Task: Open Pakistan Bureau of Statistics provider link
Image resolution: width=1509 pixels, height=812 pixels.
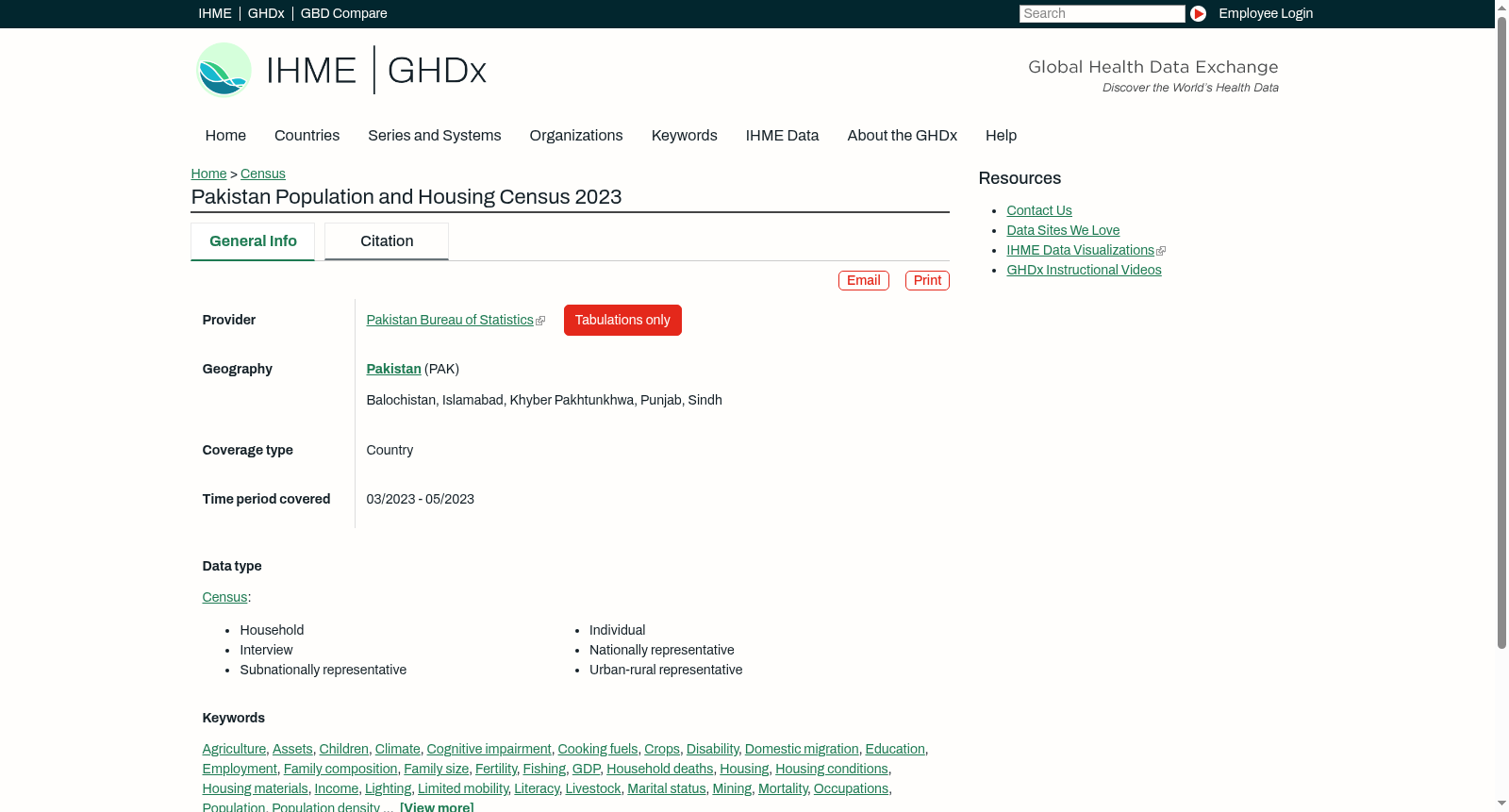Action: 450,320
